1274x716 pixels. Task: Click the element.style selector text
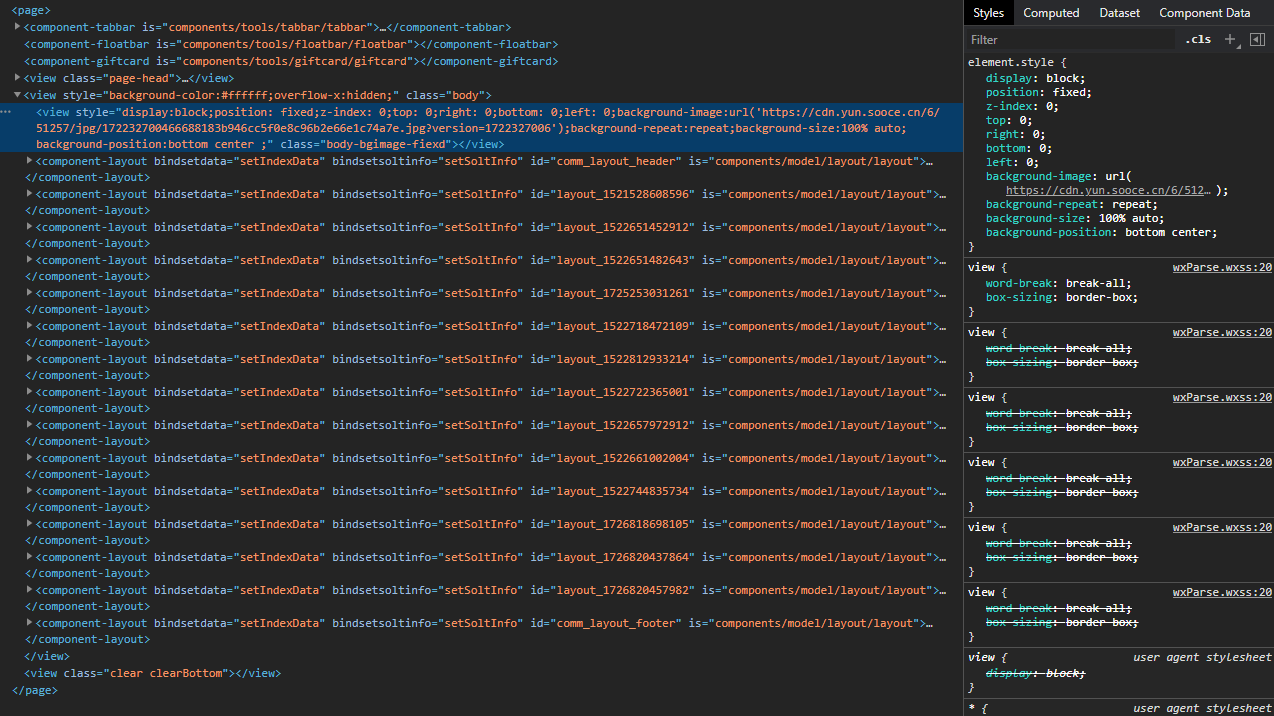pos(1010,63)
